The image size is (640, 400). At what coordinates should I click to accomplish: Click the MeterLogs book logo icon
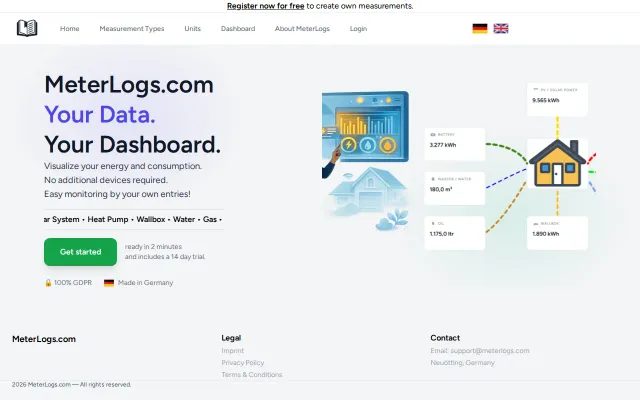point(27,28)
